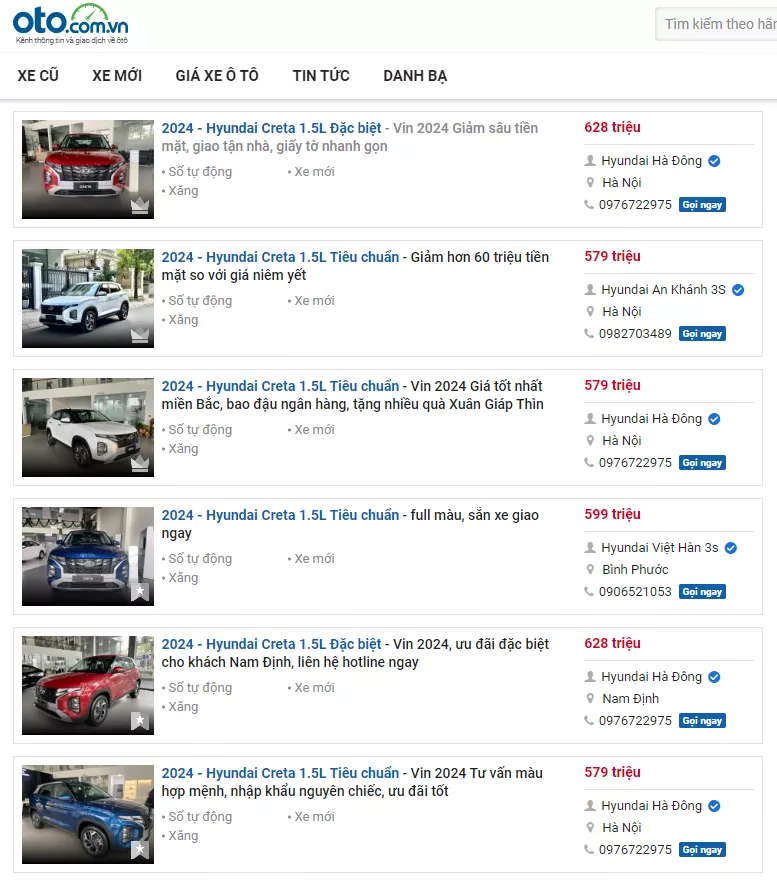Open the oto.com.vn logo homepage

(x=71, y=24)
